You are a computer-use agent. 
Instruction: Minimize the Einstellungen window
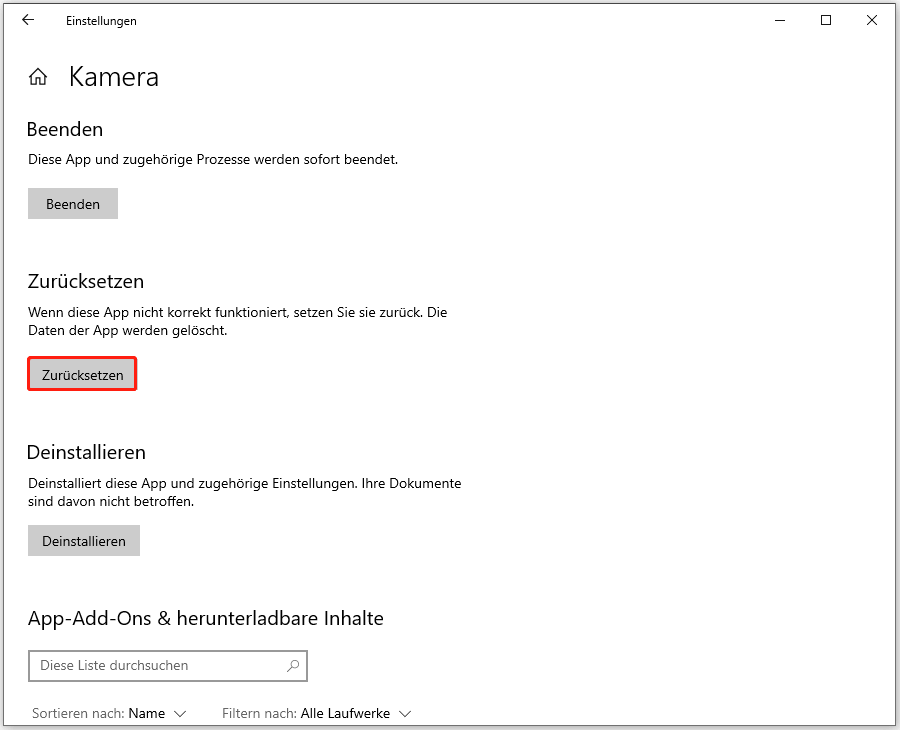779,20
